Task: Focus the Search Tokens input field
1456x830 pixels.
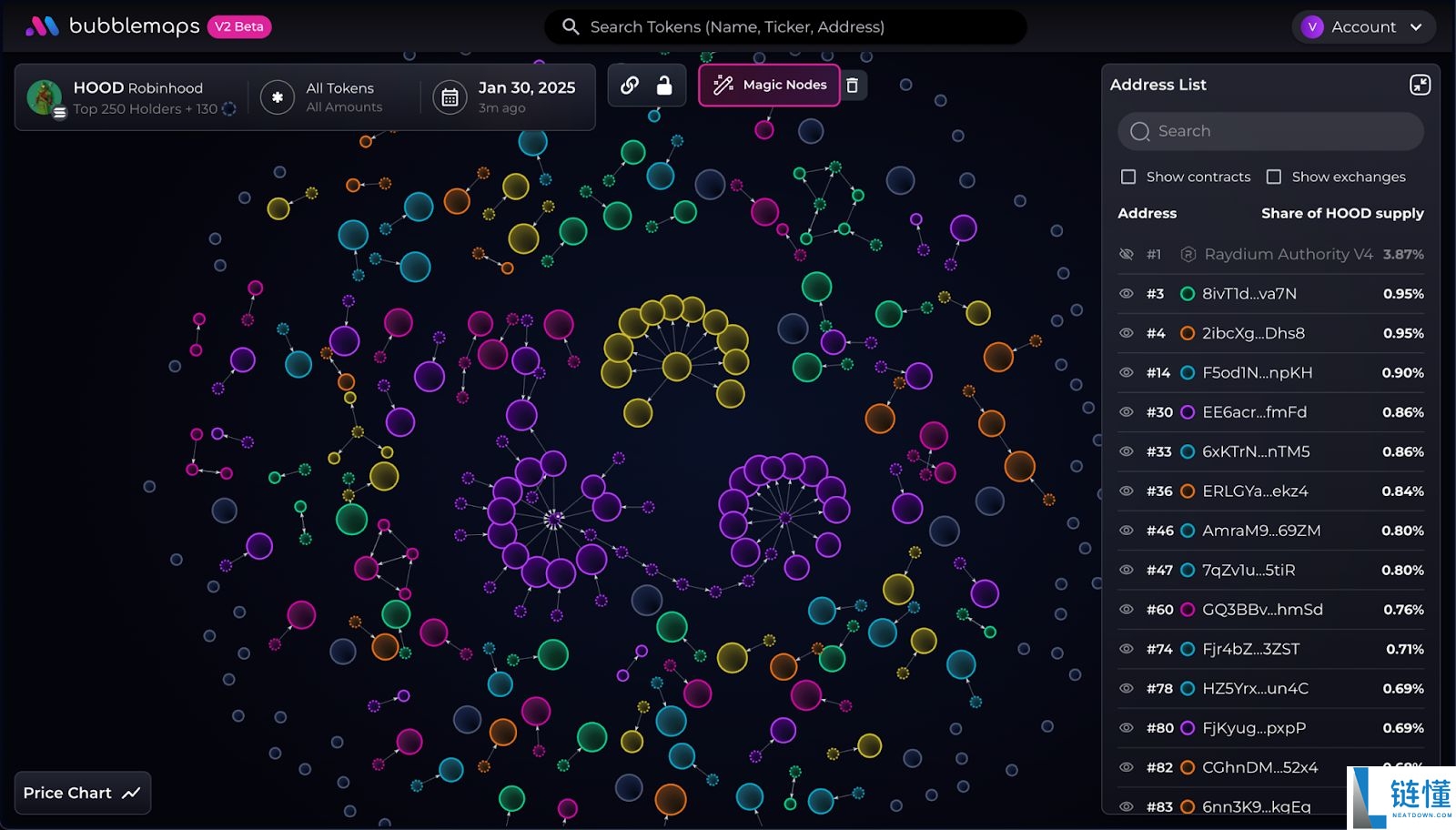Action: click(785, 27)
